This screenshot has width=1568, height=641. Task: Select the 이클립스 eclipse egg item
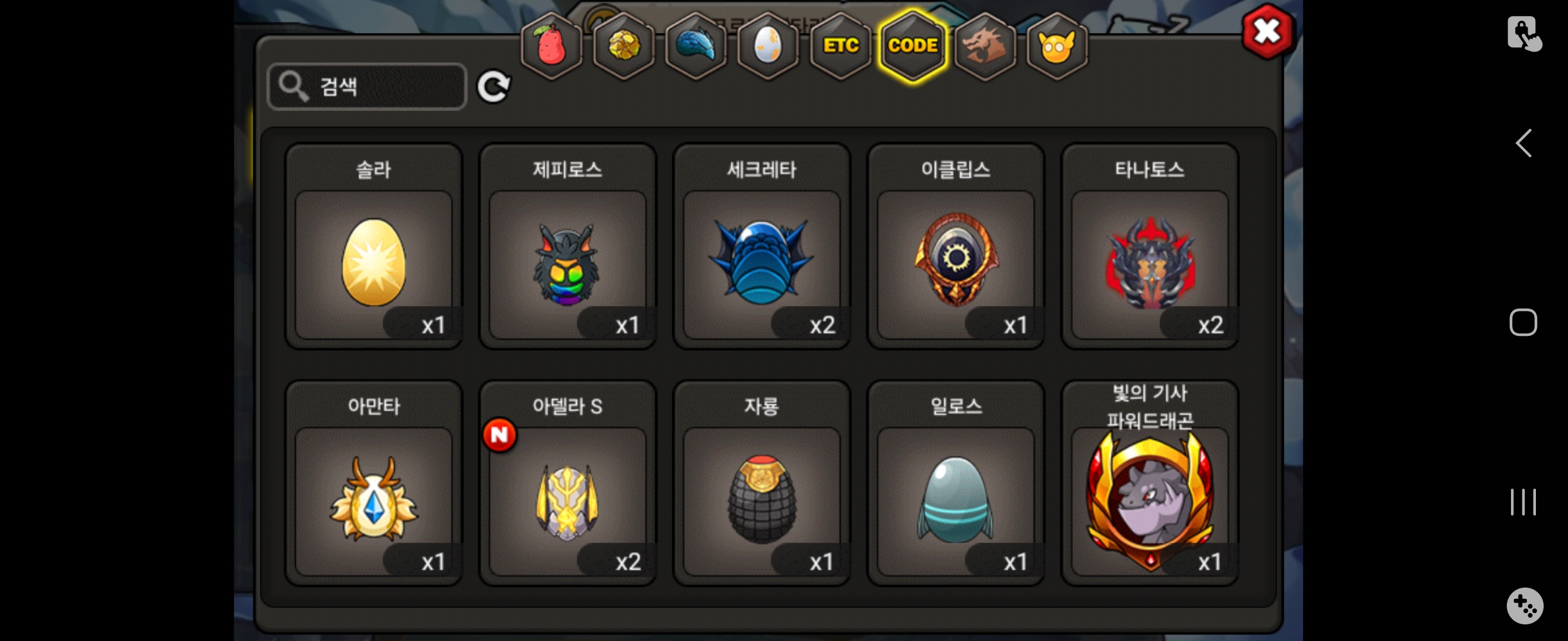[956, 246]
